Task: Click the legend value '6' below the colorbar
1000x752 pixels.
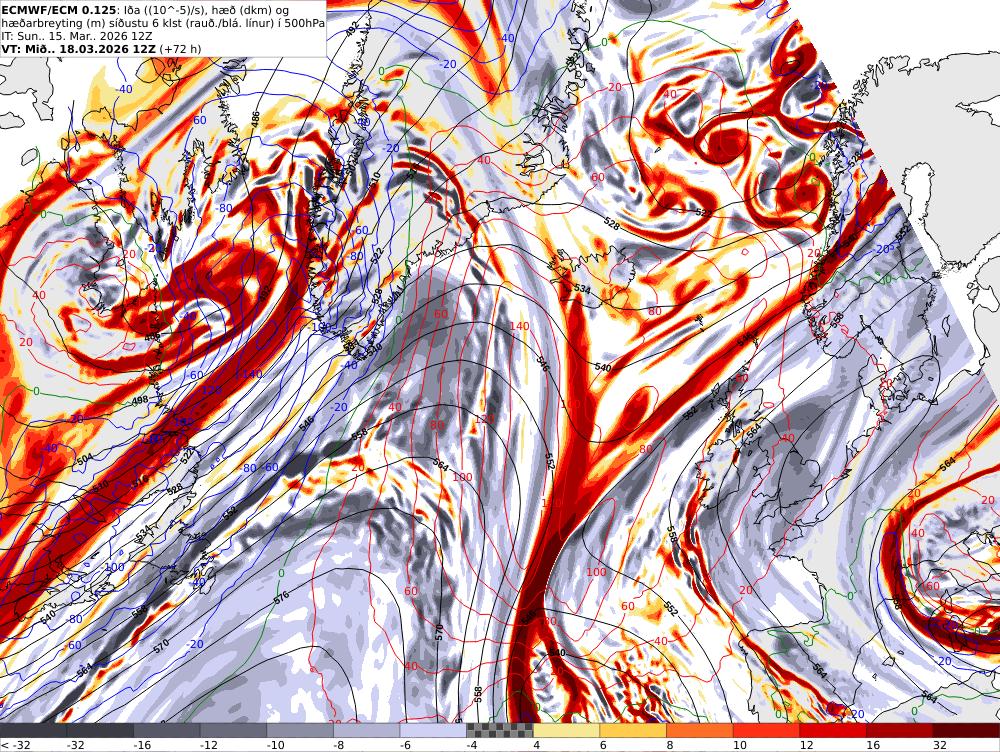Action: (x=603, y=744)
